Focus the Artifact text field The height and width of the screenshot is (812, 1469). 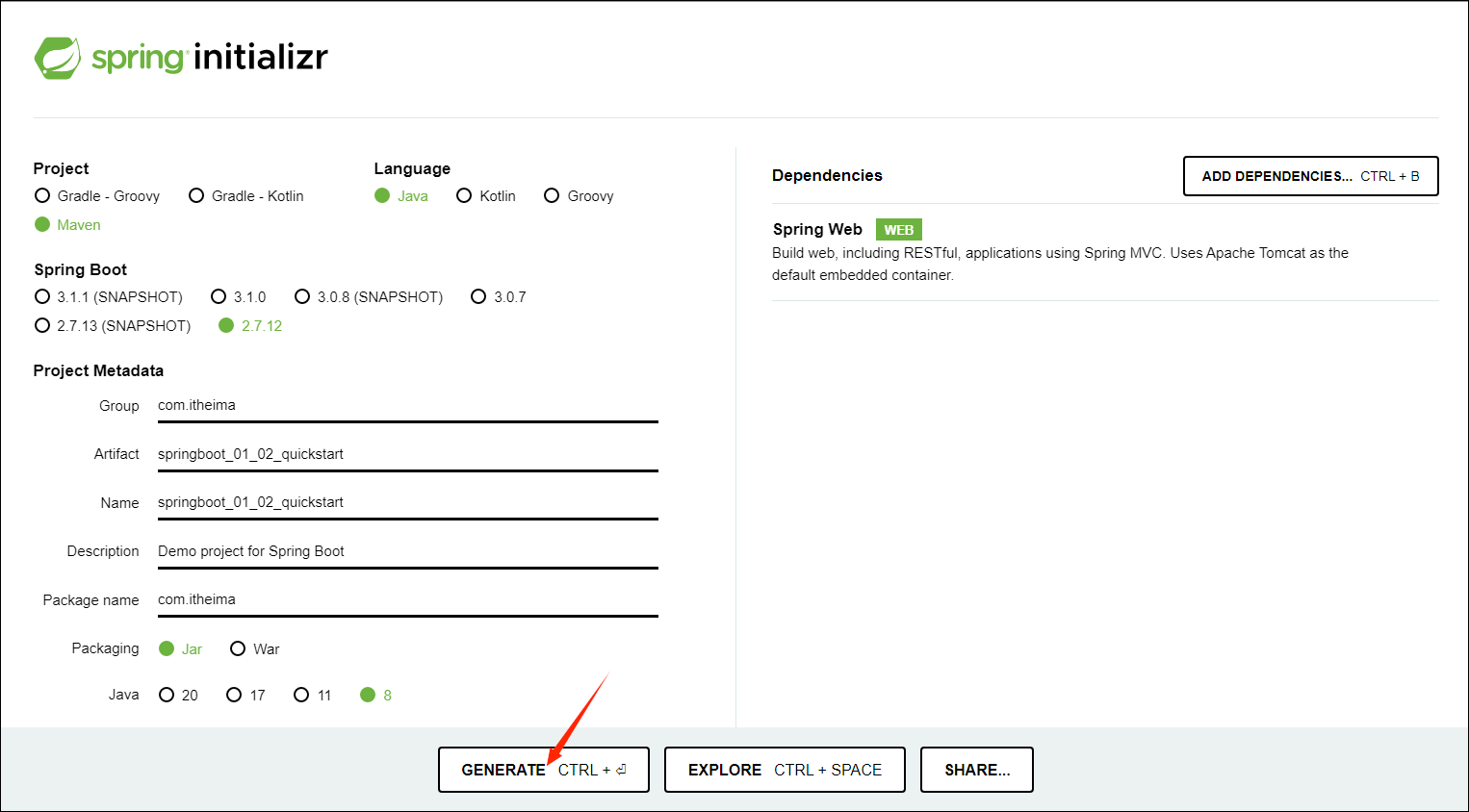click(407, 454)
